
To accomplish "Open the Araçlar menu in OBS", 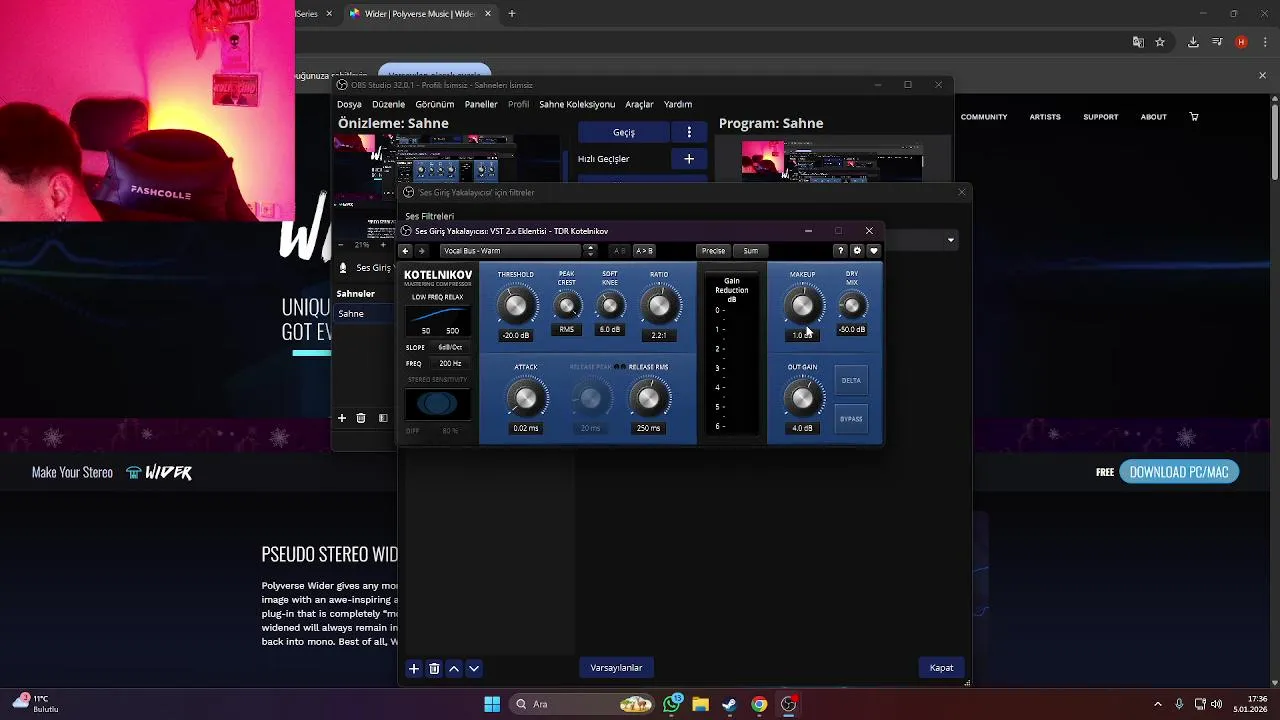I will click(639, 104).
